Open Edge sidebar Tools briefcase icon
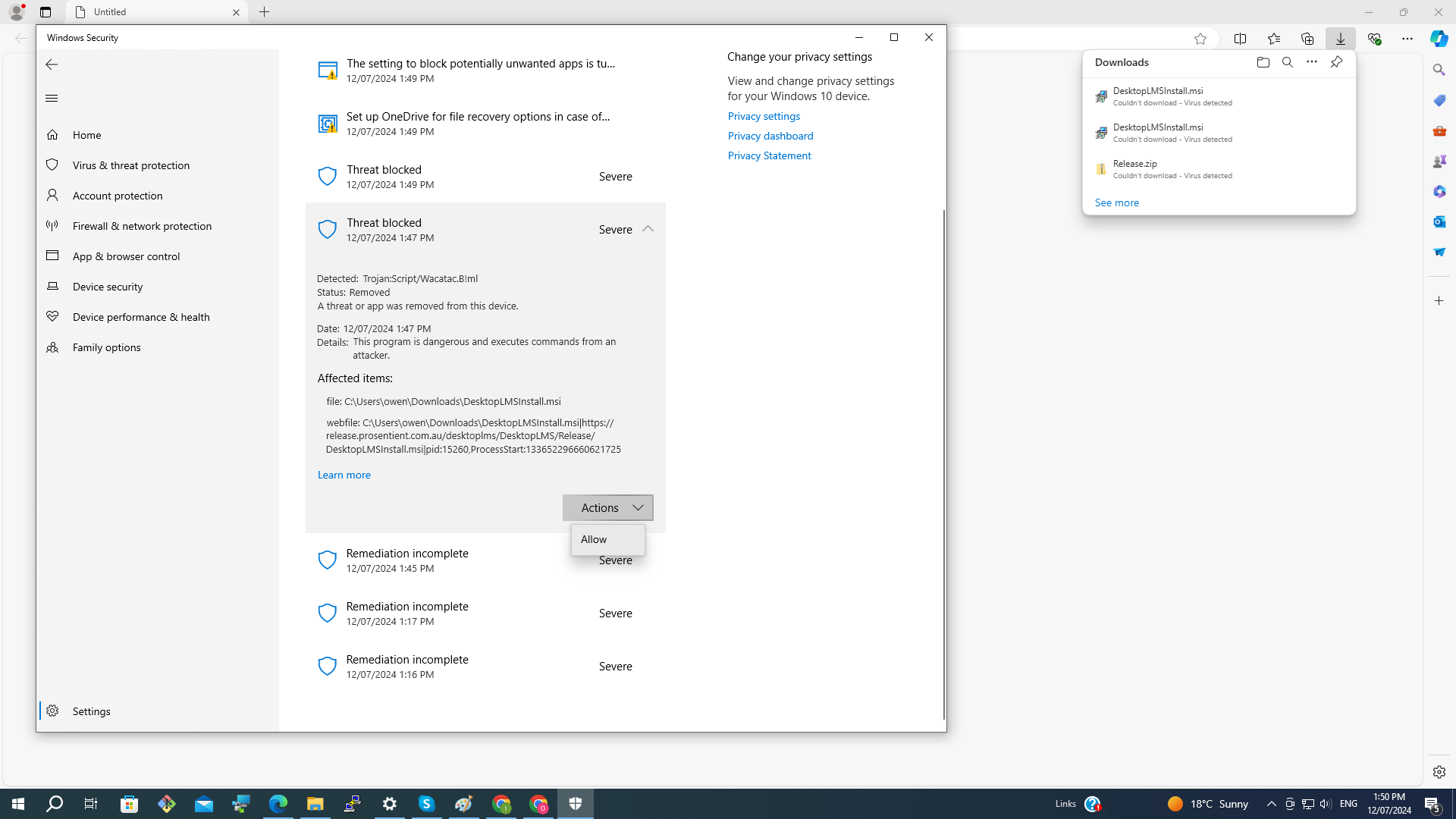This screenshot has width=1456, height=819. coord(1439,130)
